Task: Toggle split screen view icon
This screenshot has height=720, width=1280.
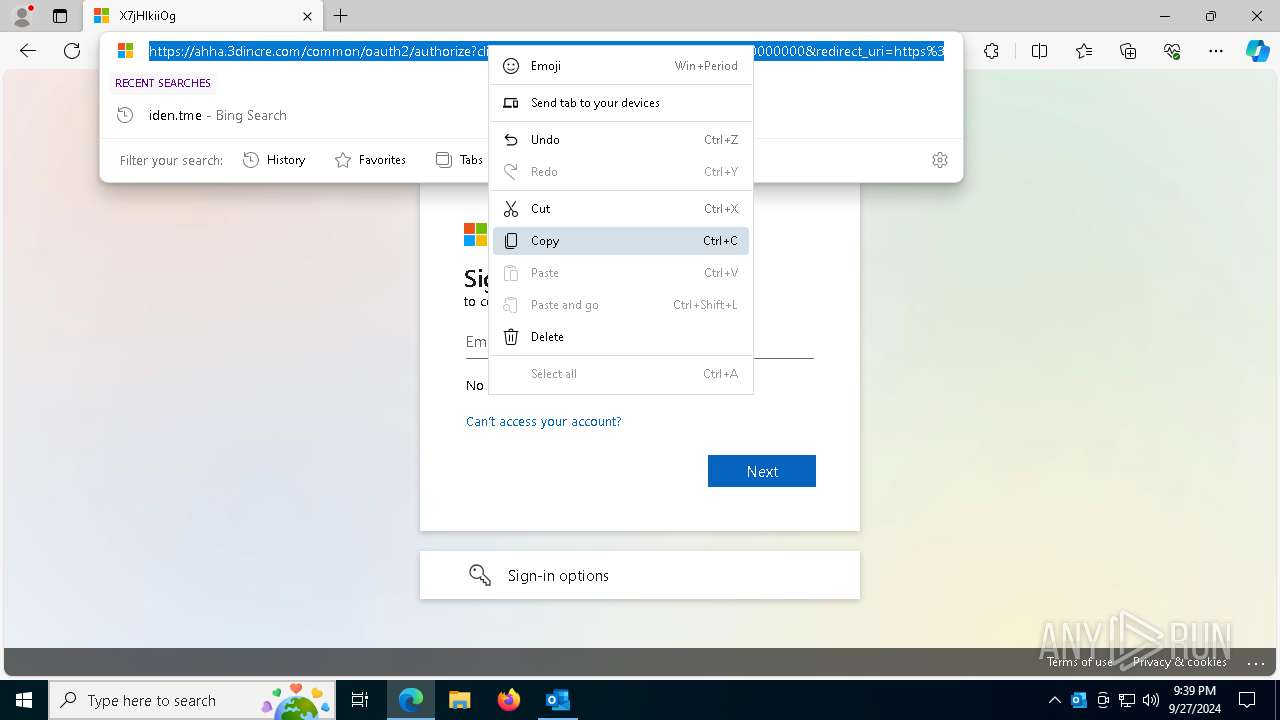Action: (x=1039, y=51)
